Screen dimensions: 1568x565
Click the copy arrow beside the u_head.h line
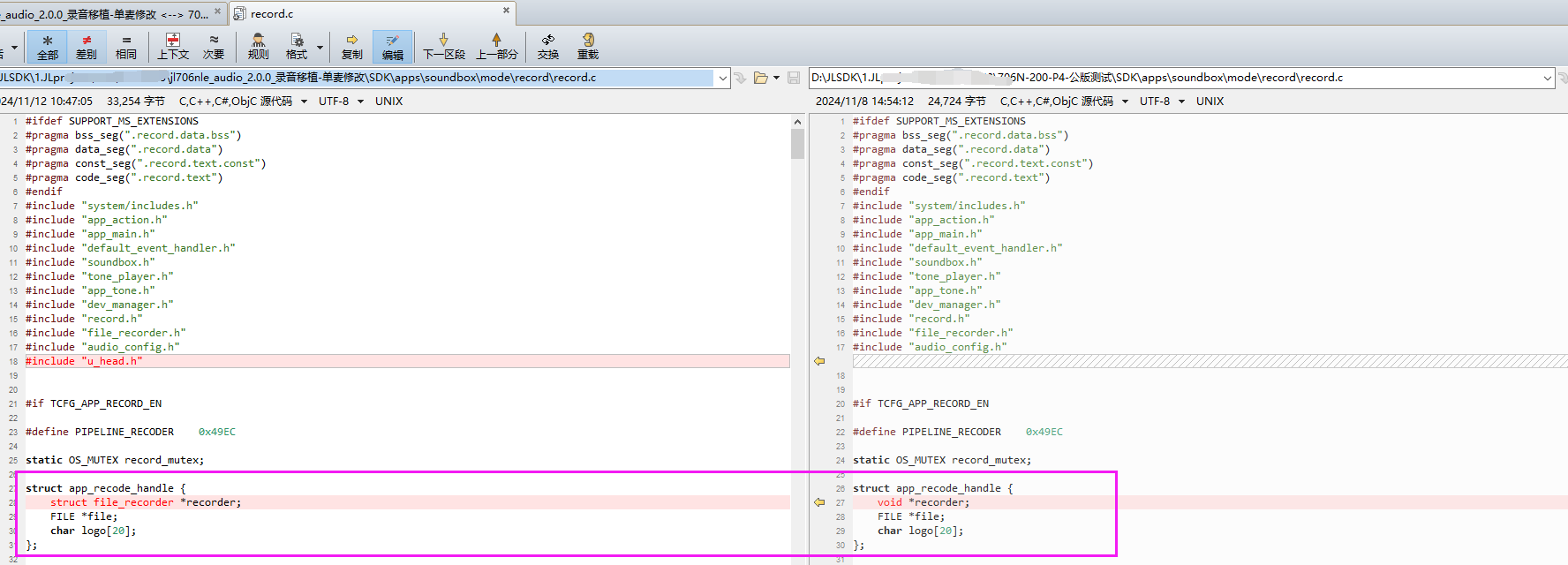click(819, 361)
